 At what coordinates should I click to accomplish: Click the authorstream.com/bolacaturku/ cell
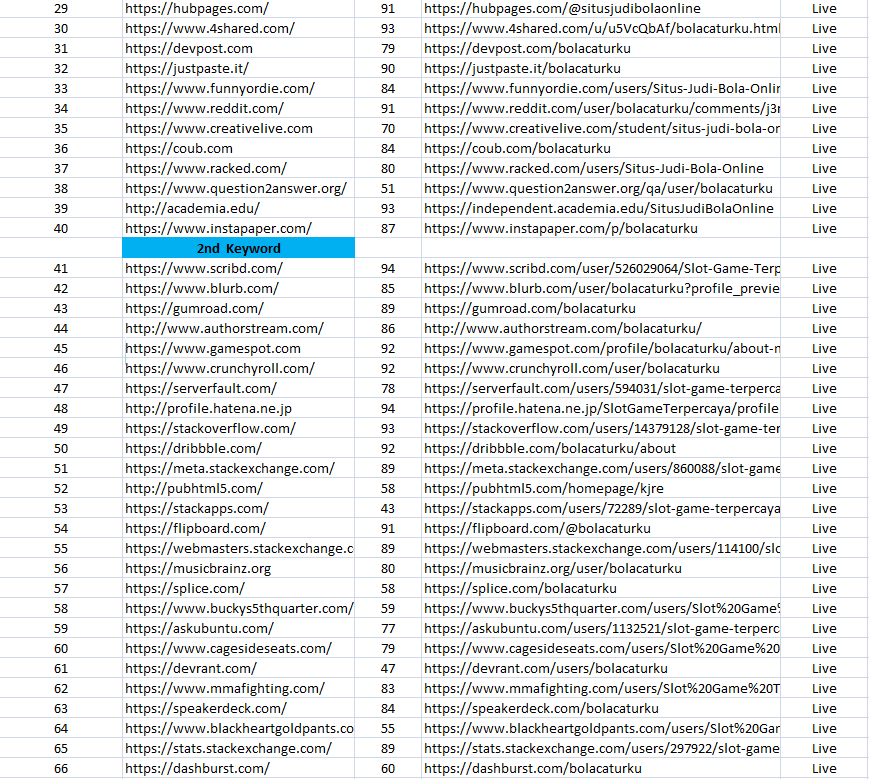(601, 328)
